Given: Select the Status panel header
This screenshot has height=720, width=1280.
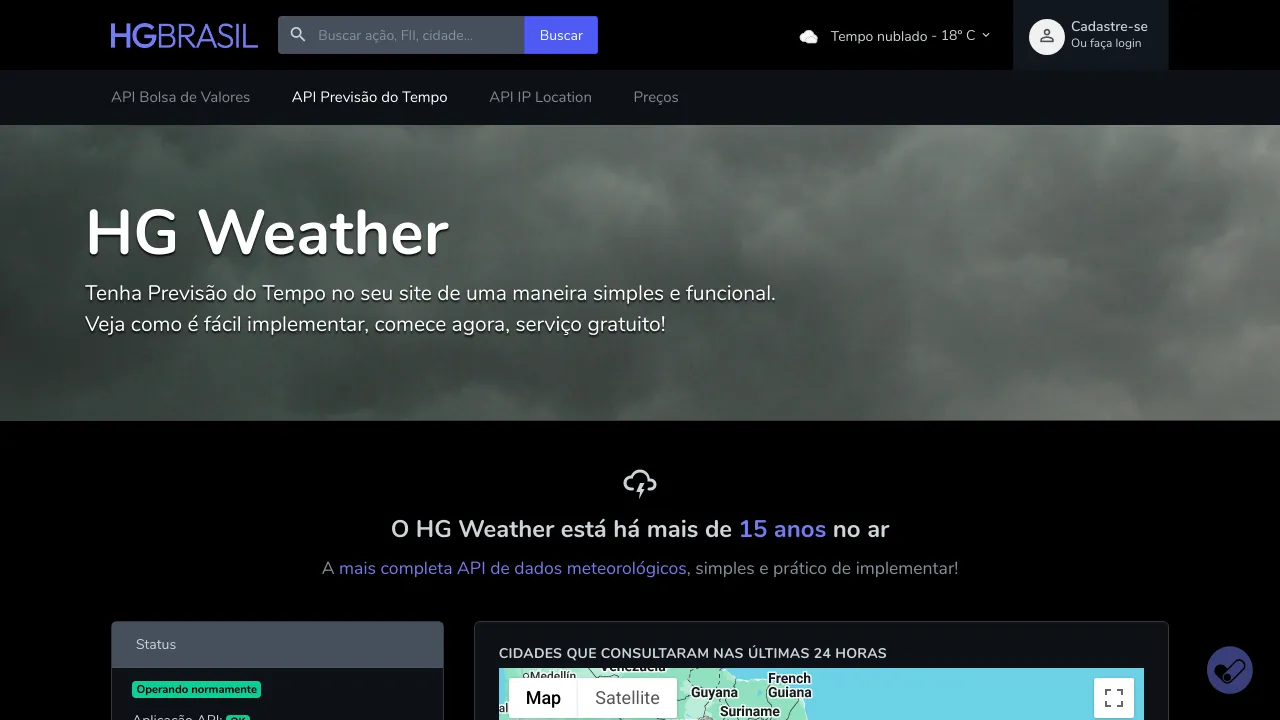Looking at the screenshot, I should tap(277, 645).
